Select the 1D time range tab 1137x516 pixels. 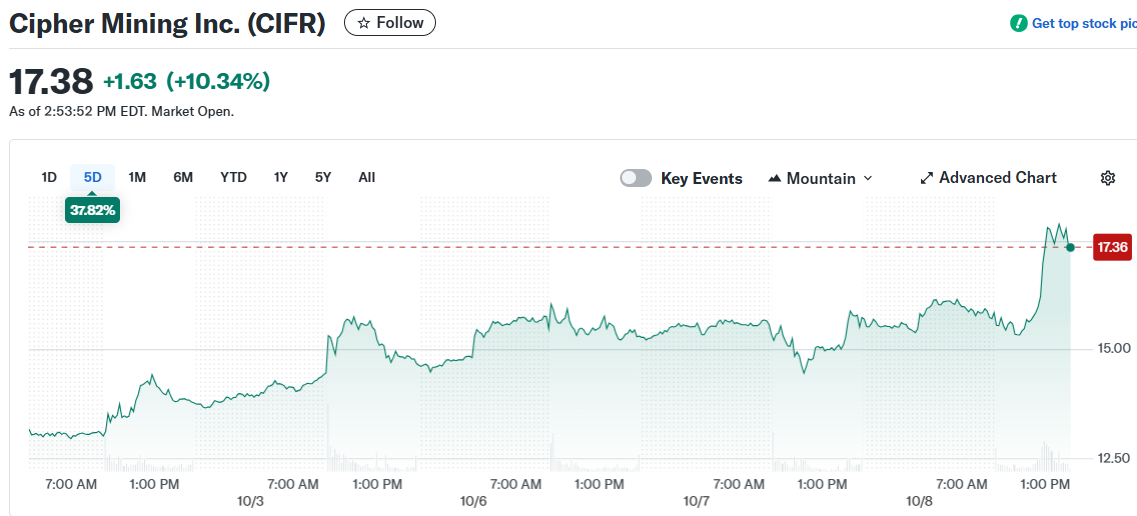[49, 177]
